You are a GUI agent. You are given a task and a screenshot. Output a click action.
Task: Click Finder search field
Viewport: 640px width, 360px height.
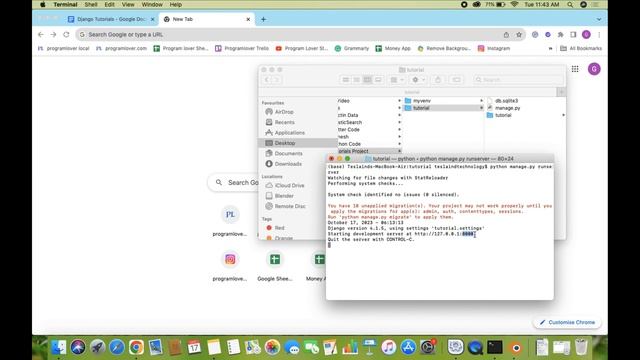pos(518,80)
